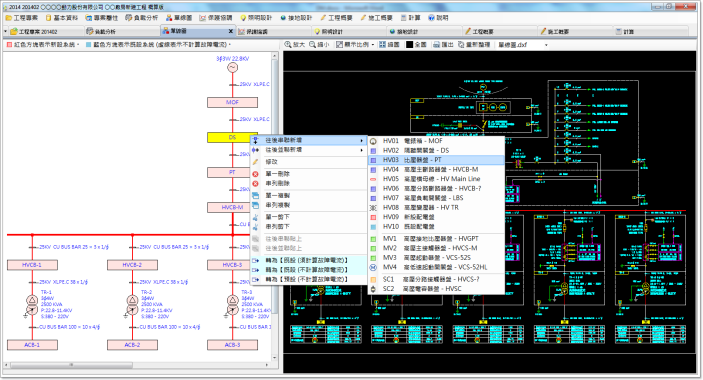Click the blue grid icon in drawing toolbar
Viewport: 703px width, 380px height.
pyautogui.click(x=382, y=45)
